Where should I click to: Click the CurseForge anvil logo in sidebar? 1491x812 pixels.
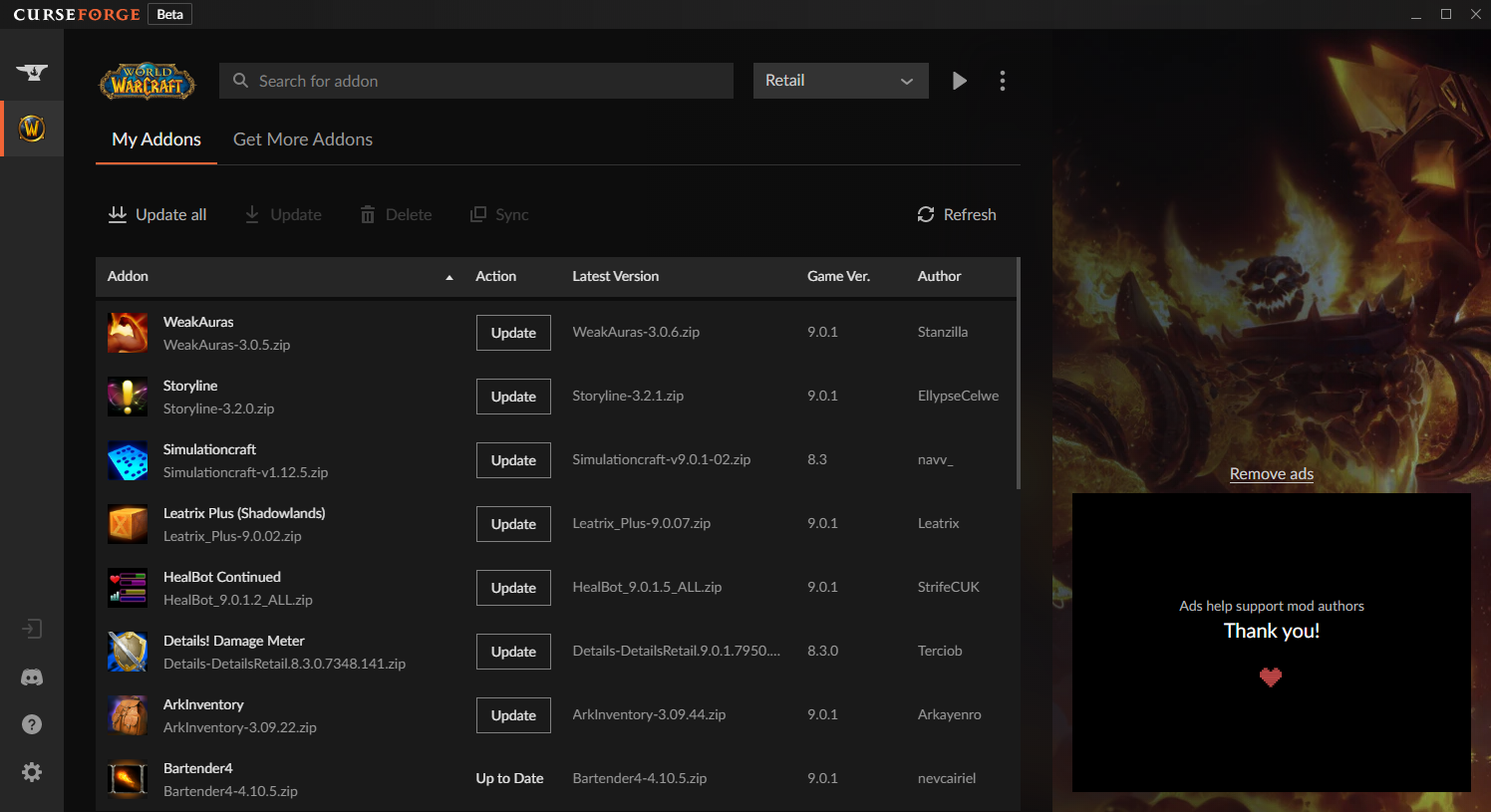[32, 73]
